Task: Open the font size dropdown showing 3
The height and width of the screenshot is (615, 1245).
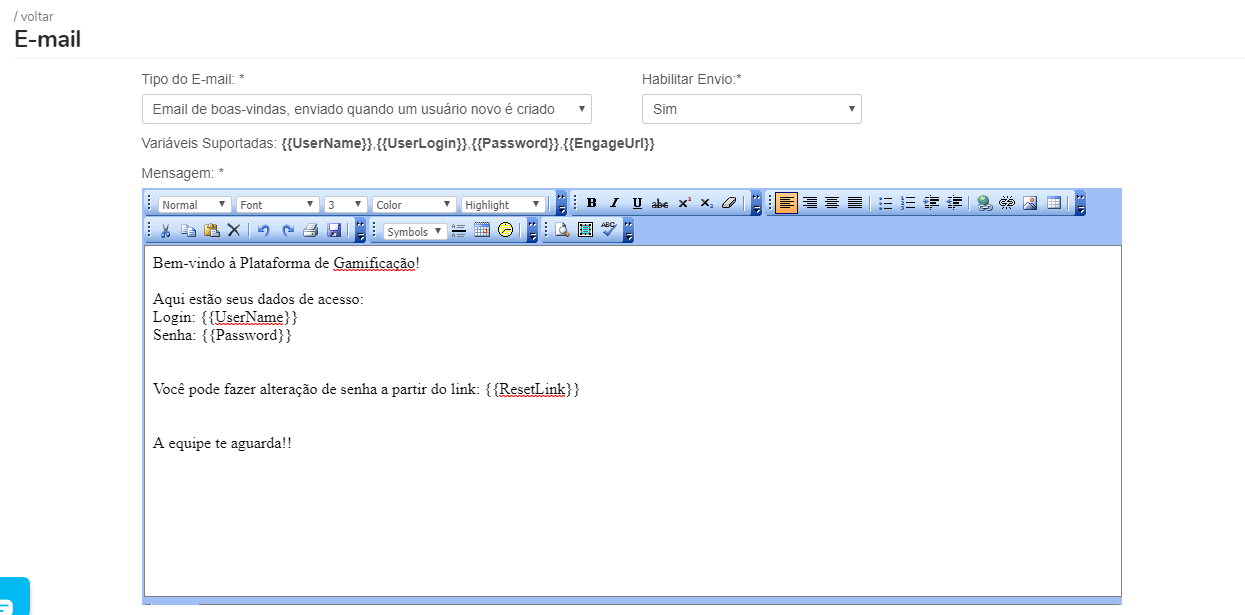Action: (346, 204)
